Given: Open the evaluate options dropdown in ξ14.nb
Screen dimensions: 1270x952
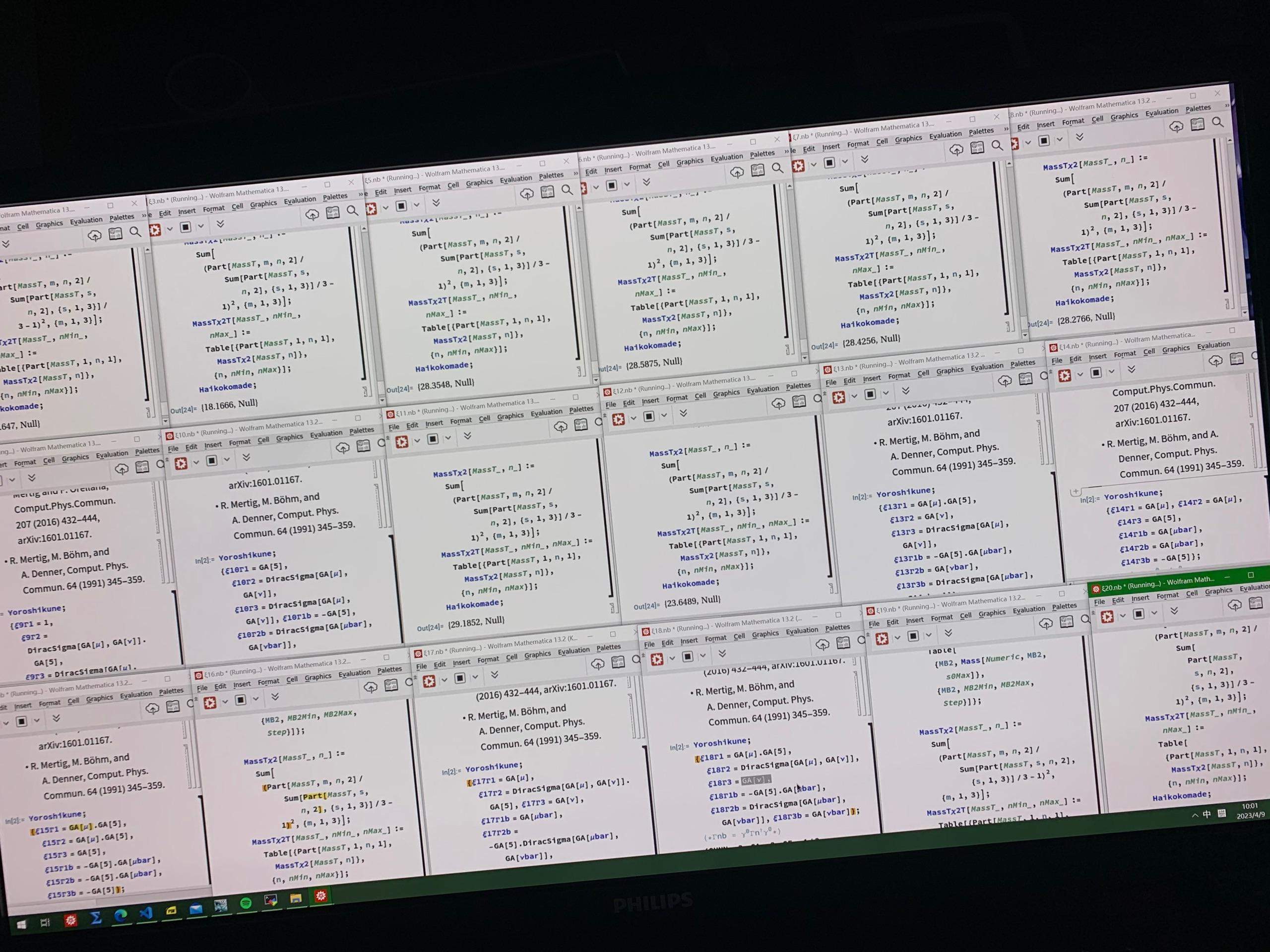Looking at the screenshot, I should coord(1079,374).
